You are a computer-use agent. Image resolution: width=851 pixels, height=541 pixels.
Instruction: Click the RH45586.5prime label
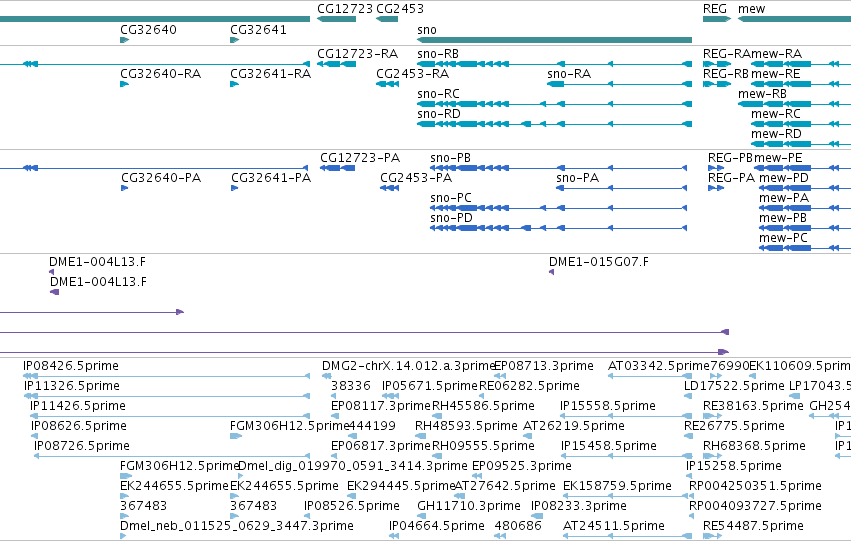click(483, 406)
